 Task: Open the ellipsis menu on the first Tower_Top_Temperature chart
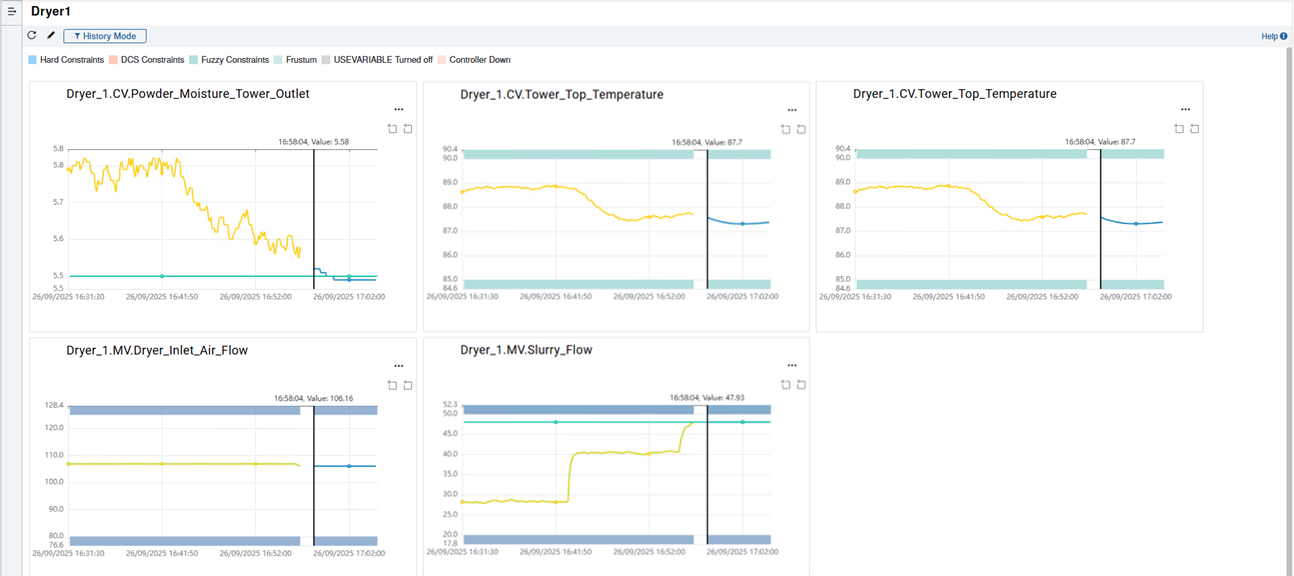tap(792, 110)
